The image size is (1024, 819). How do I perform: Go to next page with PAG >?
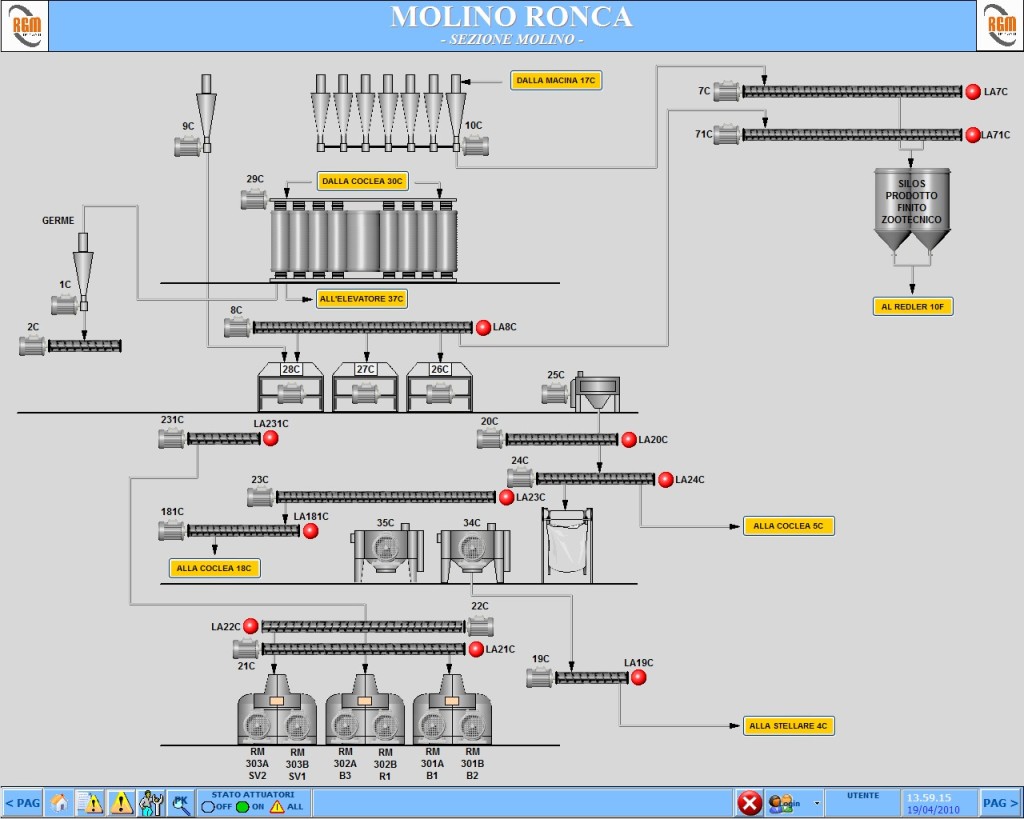tap(1000, 803)
